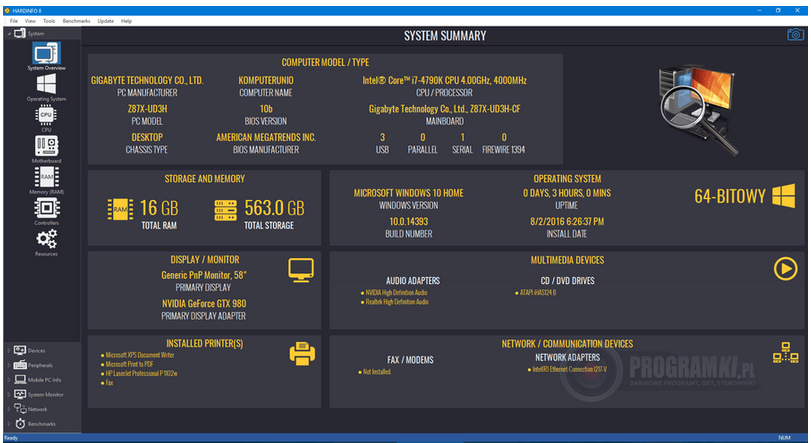Click the ATAPI iHAS124 B drive entry
The image size is (811, 443).
tap(538, 293)
